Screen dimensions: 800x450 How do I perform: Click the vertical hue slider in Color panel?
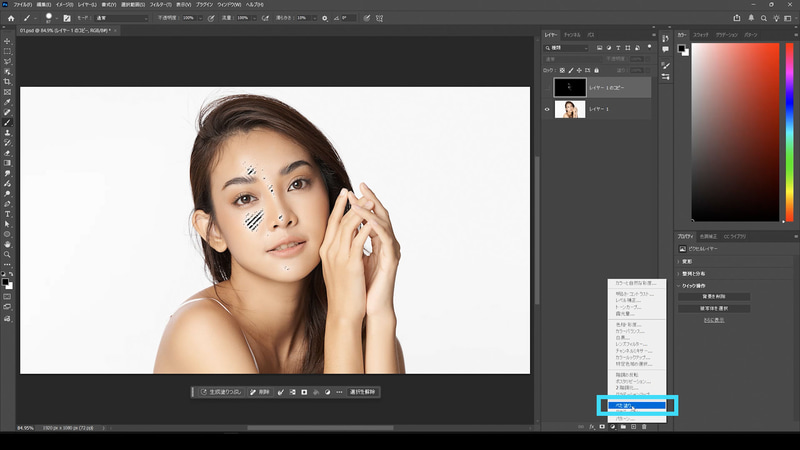787,130
